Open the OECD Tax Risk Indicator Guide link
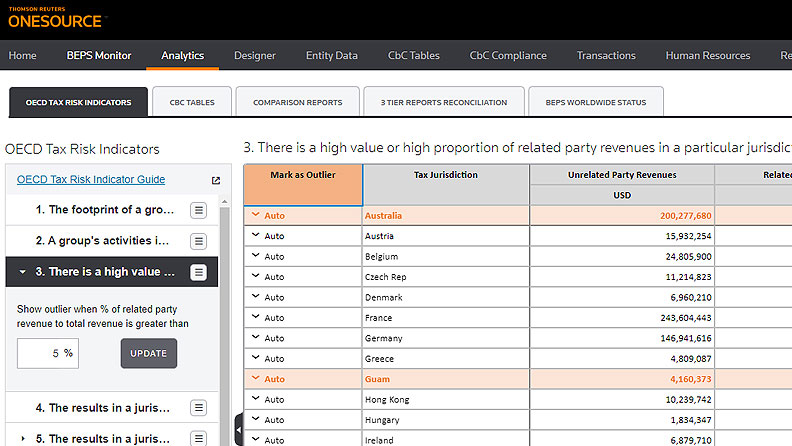 (91, 180)
